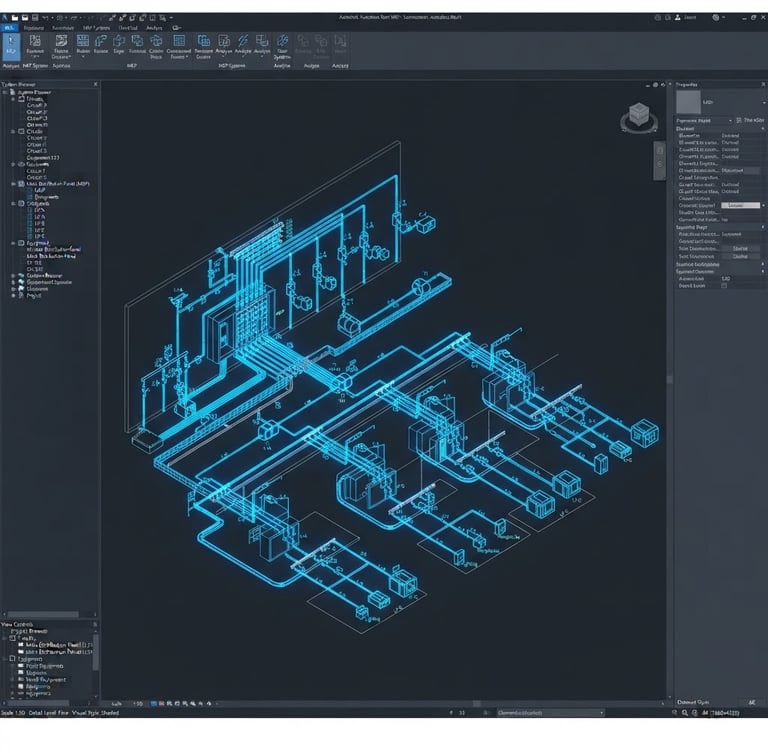Collapse the System Browser root node
The height and width of the screenshot is (753, 768).
point(5,92)
